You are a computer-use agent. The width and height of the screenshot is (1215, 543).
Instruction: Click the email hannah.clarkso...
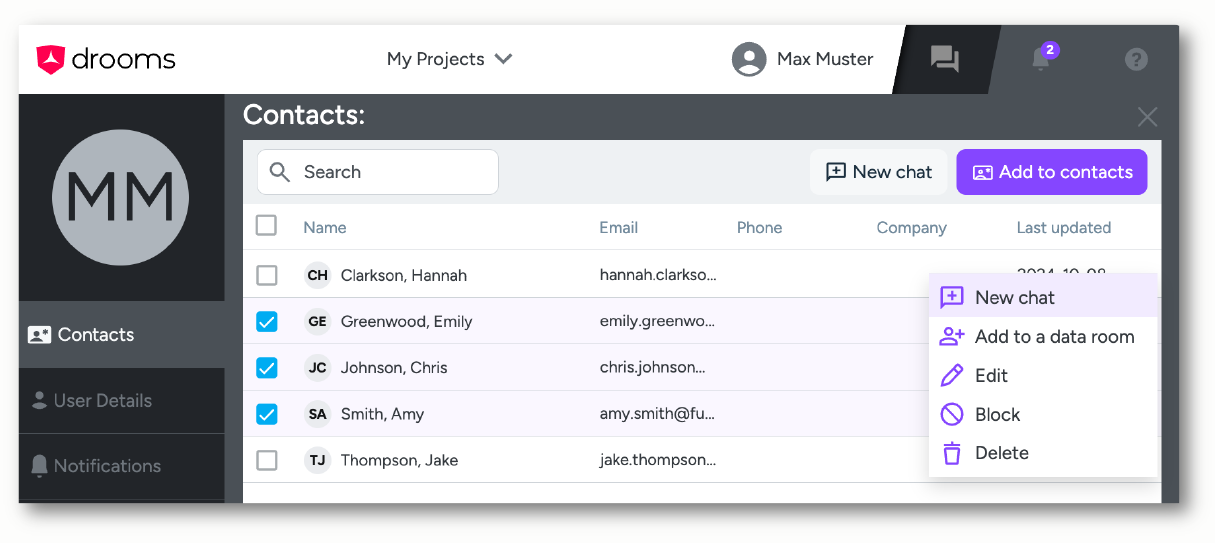[x=658, y=275]
